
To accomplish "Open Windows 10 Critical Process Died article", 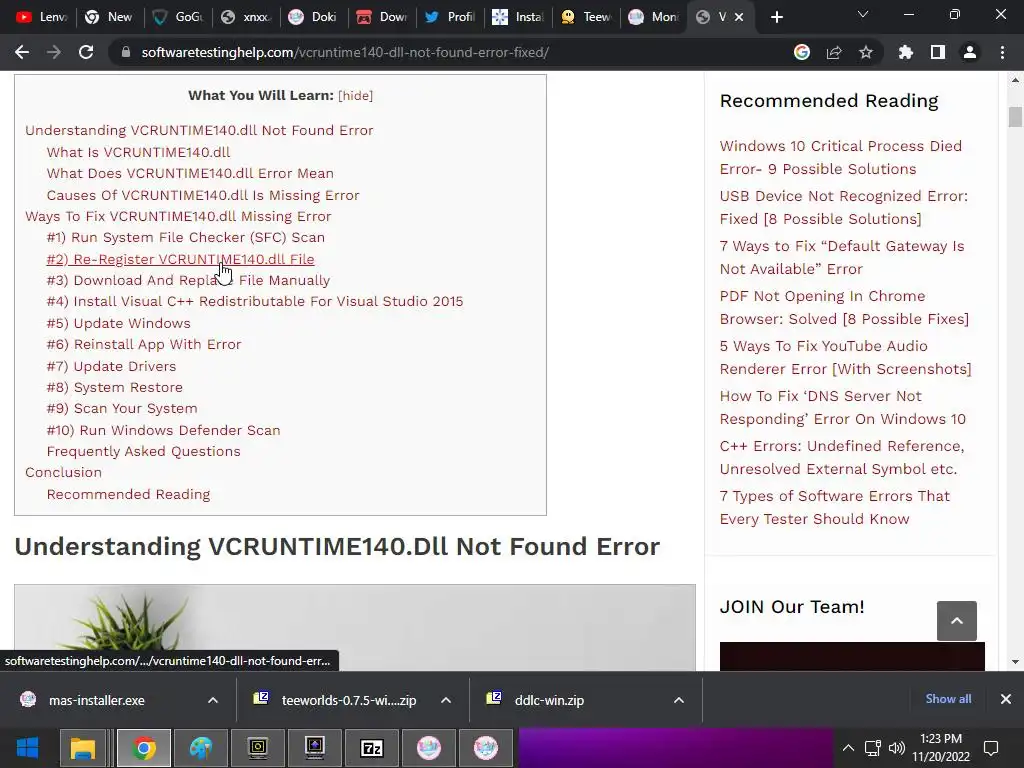I will 840,157.
